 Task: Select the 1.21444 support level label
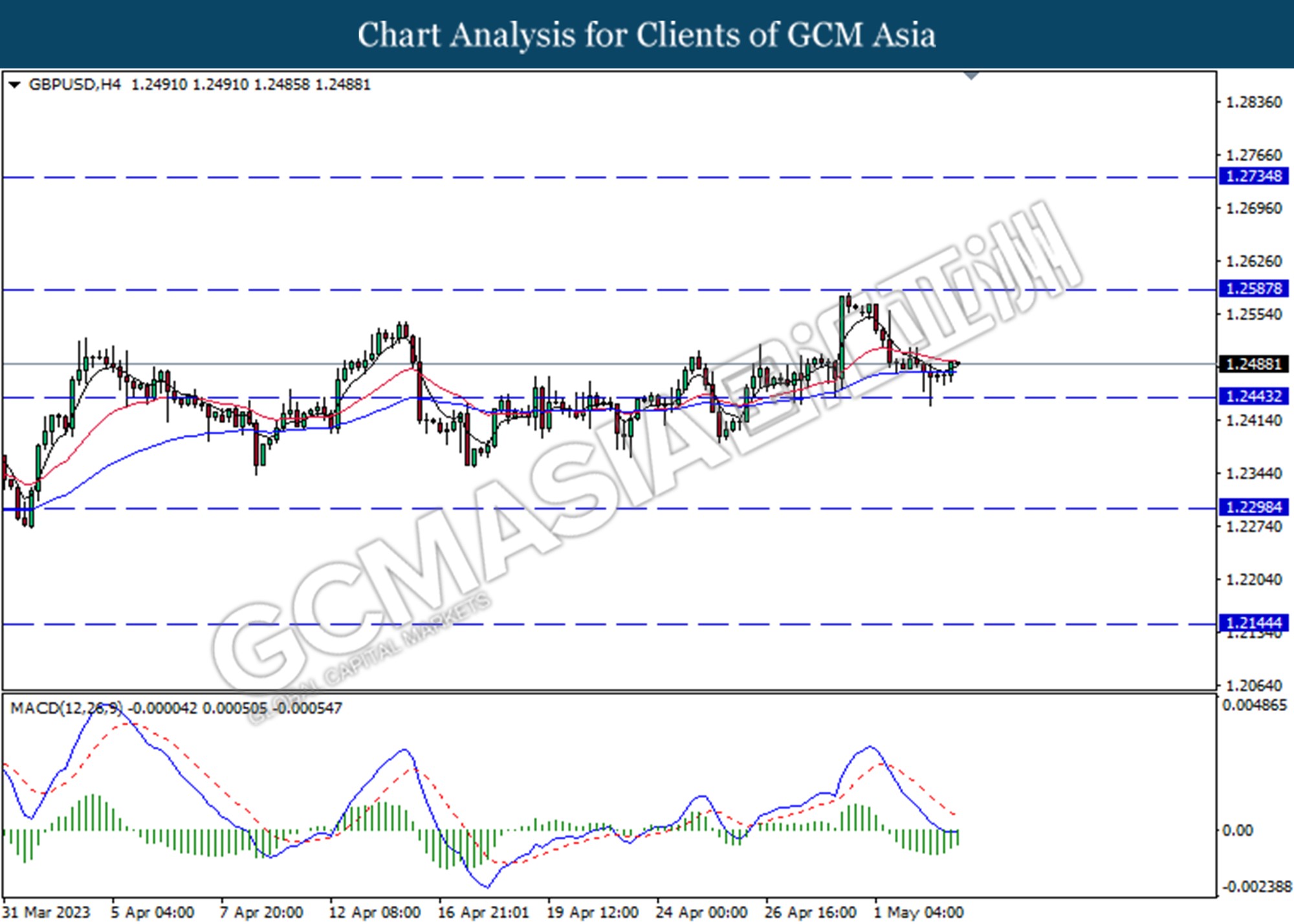pos(1253,623)
